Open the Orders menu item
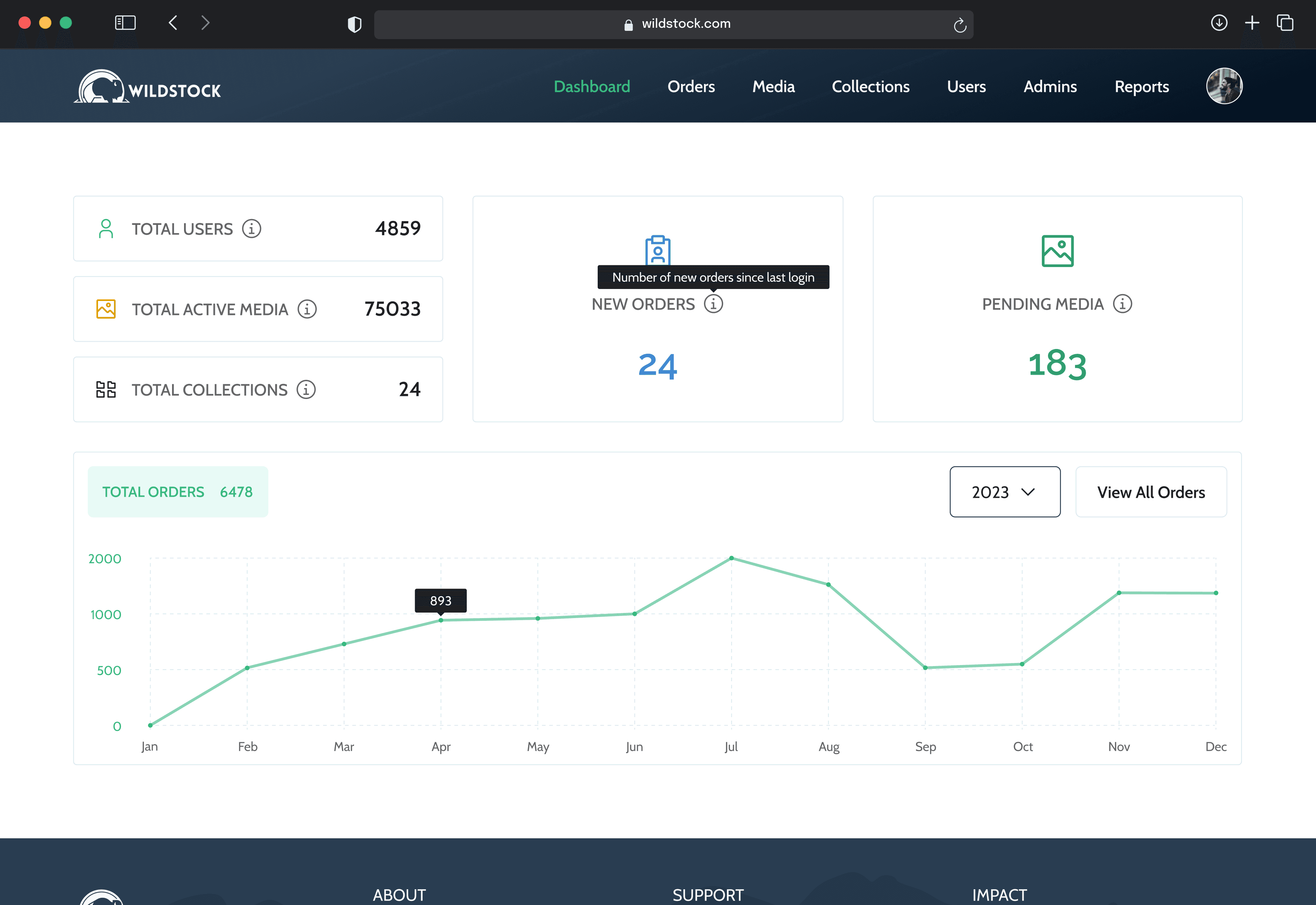The width and height of the screenshot is (1316, 905). point(691,87)
